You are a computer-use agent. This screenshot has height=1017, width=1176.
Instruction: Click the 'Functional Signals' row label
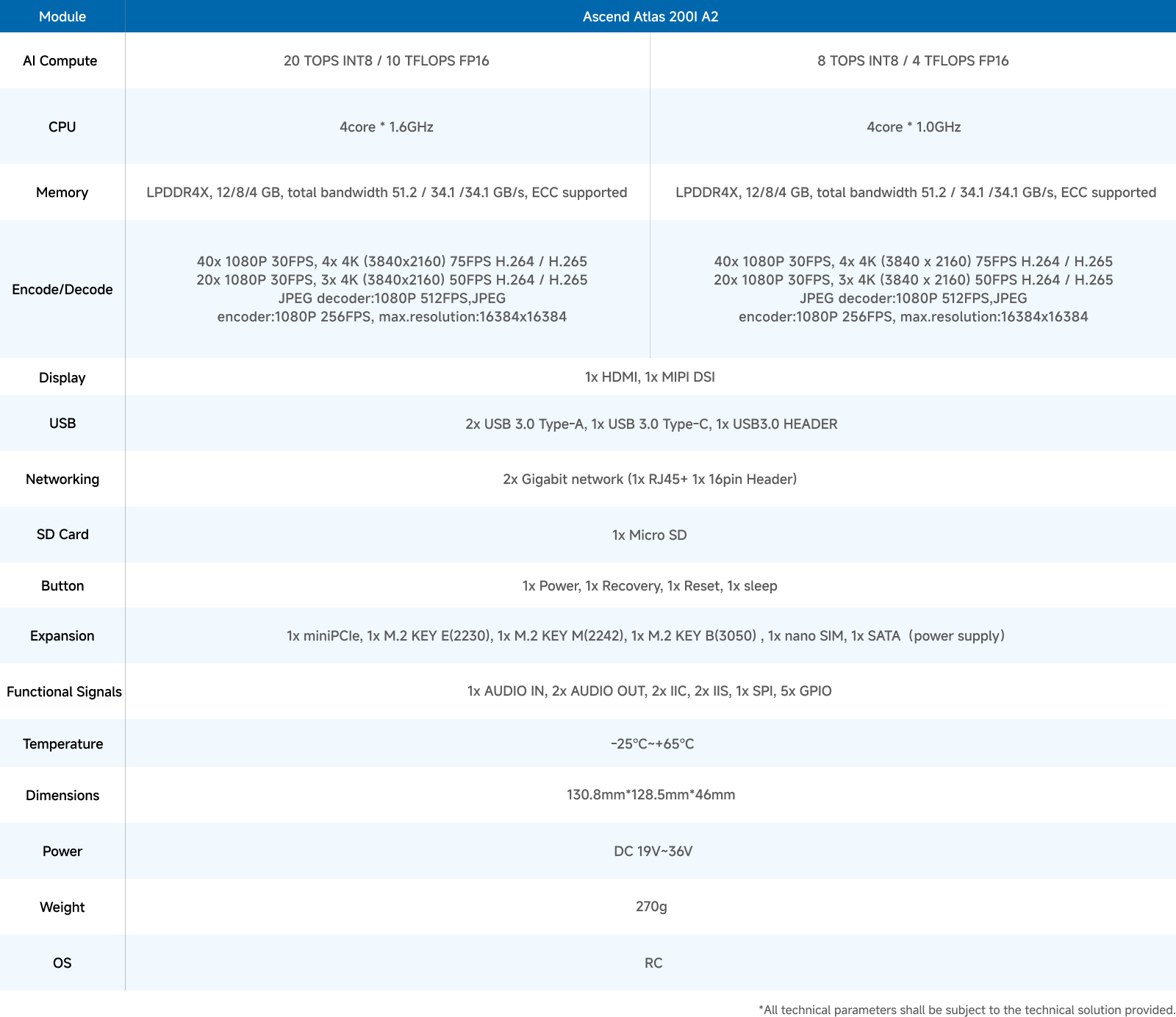[x=64, y=692]
